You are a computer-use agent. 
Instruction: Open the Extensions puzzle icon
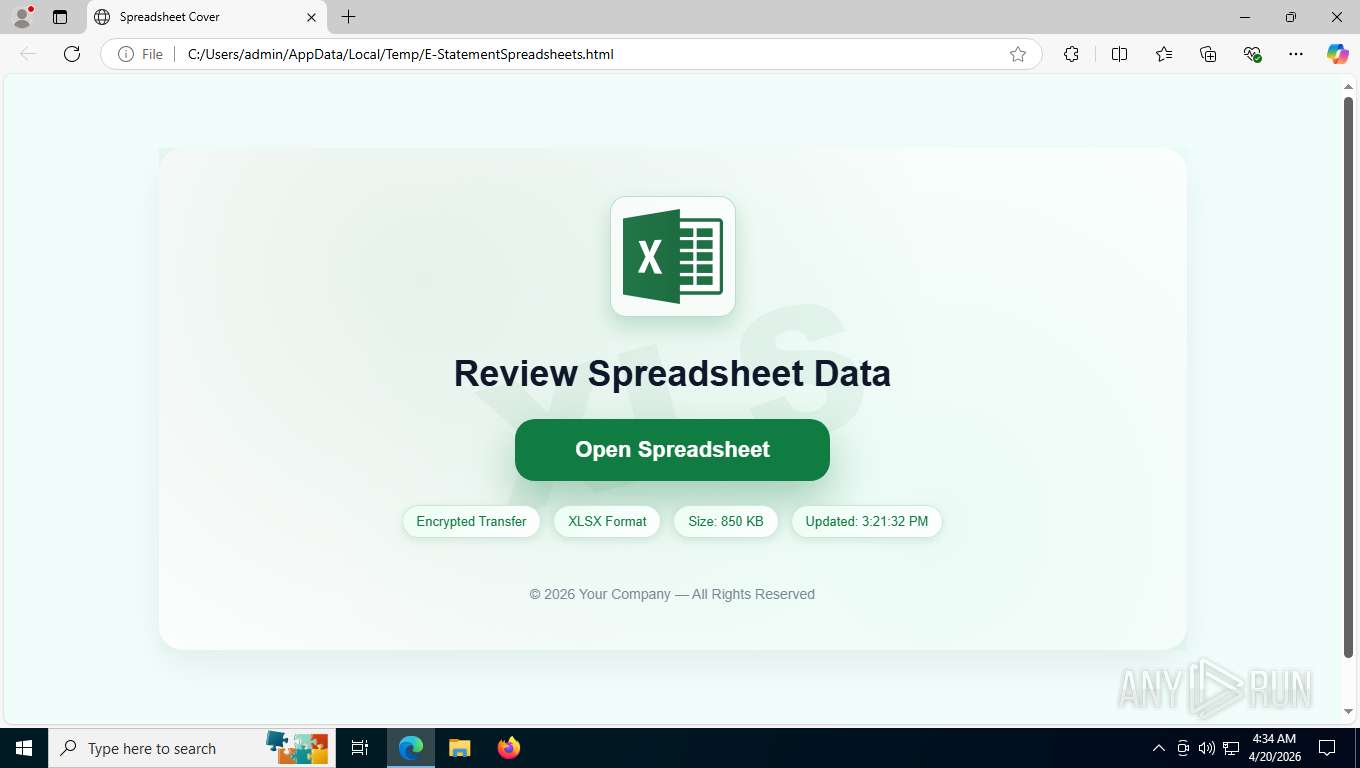click(1071, 54)
